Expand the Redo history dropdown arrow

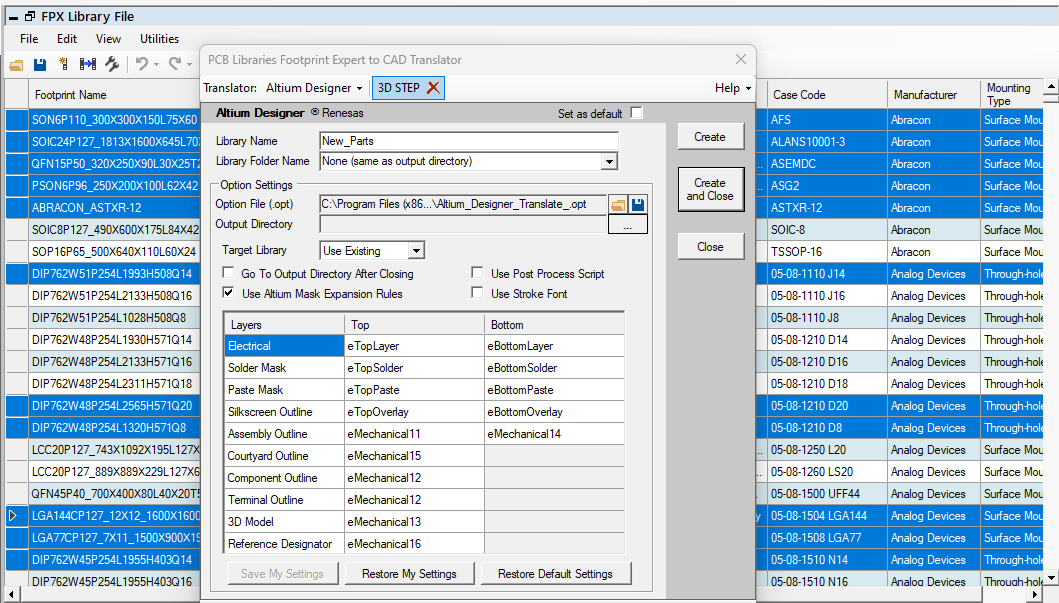(x=190, y=65)
